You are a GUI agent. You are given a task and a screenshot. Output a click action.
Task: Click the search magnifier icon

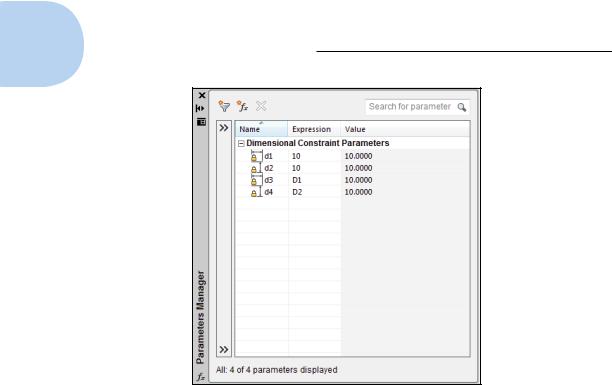[x=462, y=107]
